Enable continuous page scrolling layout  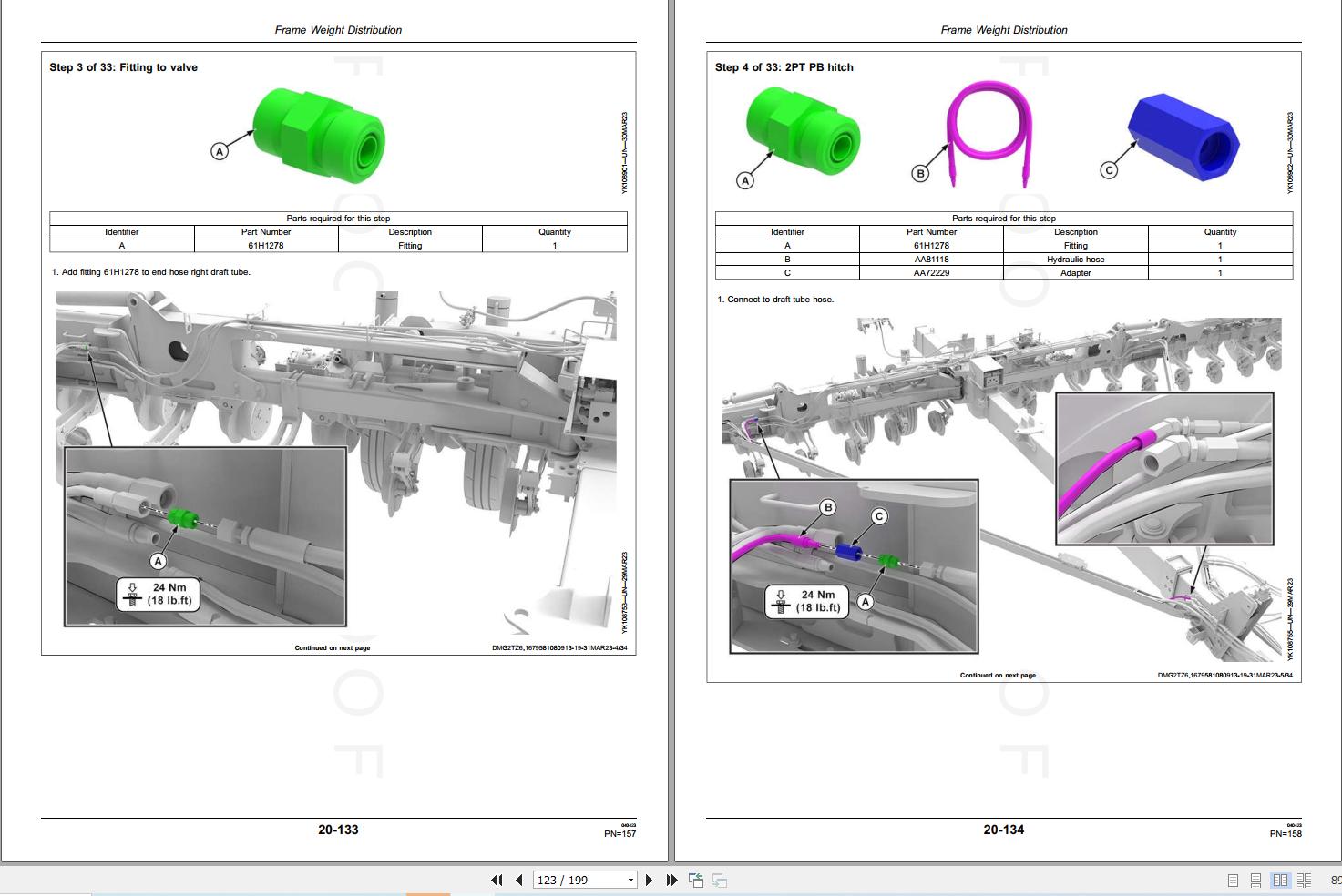click(x=1255, y=880)
